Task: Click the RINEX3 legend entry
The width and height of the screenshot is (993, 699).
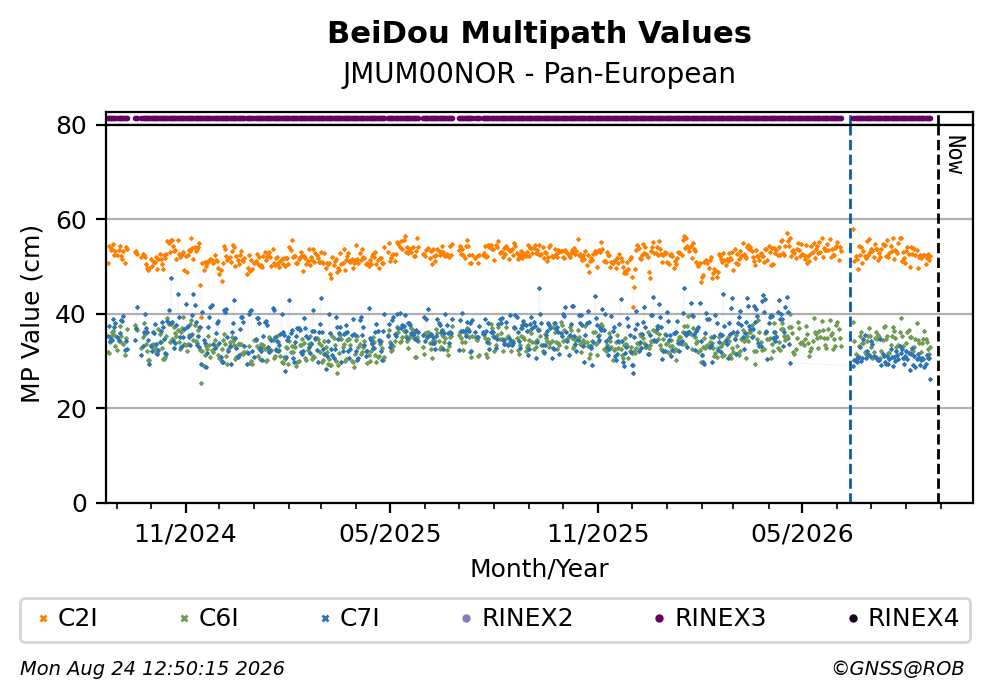Action: tap(711, 618)
